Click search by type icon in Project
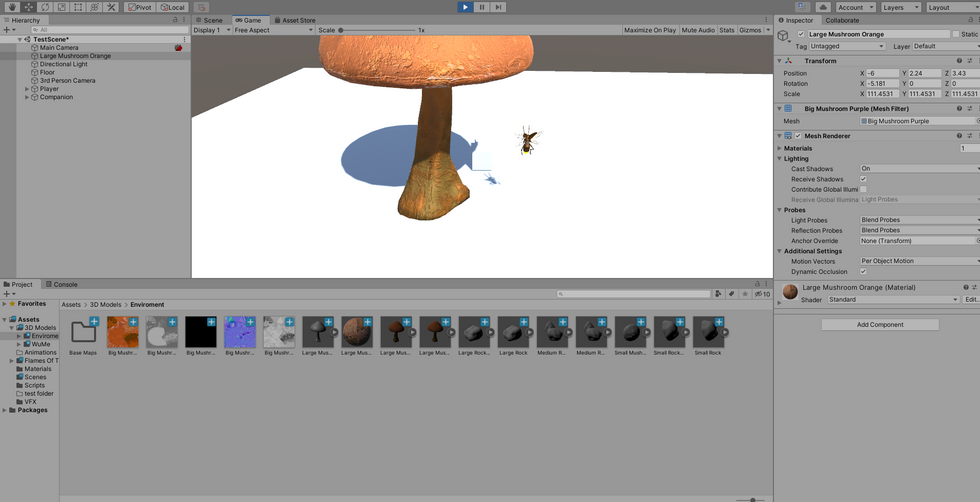 719,294
